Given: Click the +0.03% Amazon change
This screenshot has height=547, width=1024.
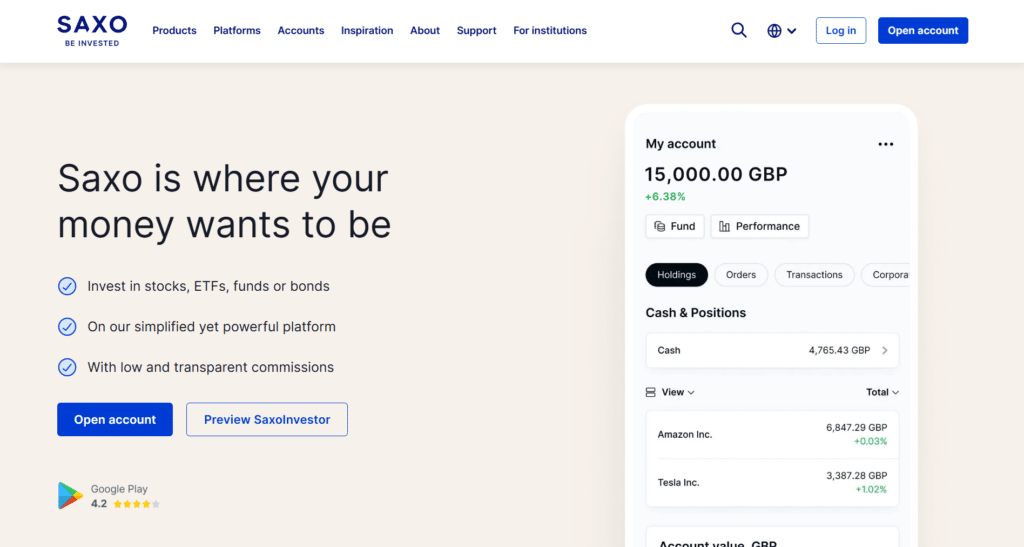Looking at the screenshot, I should click(x=871, y=441).
